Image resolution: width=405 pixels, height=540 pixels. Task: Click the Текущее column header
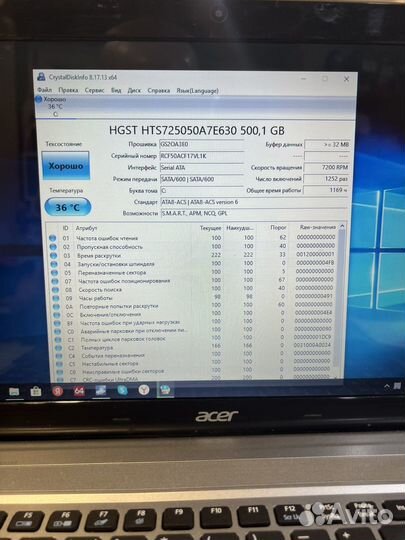pos(210,228)
